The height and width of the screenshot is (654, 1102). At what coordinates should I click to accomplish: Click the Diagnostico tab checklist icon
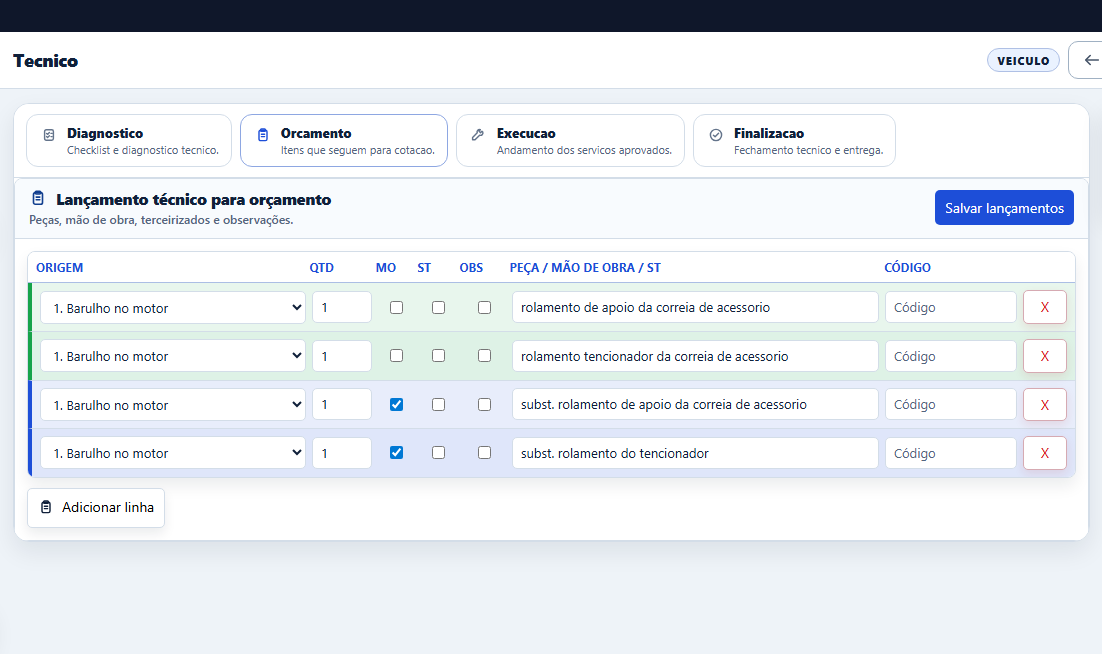(x=49, y=135)
